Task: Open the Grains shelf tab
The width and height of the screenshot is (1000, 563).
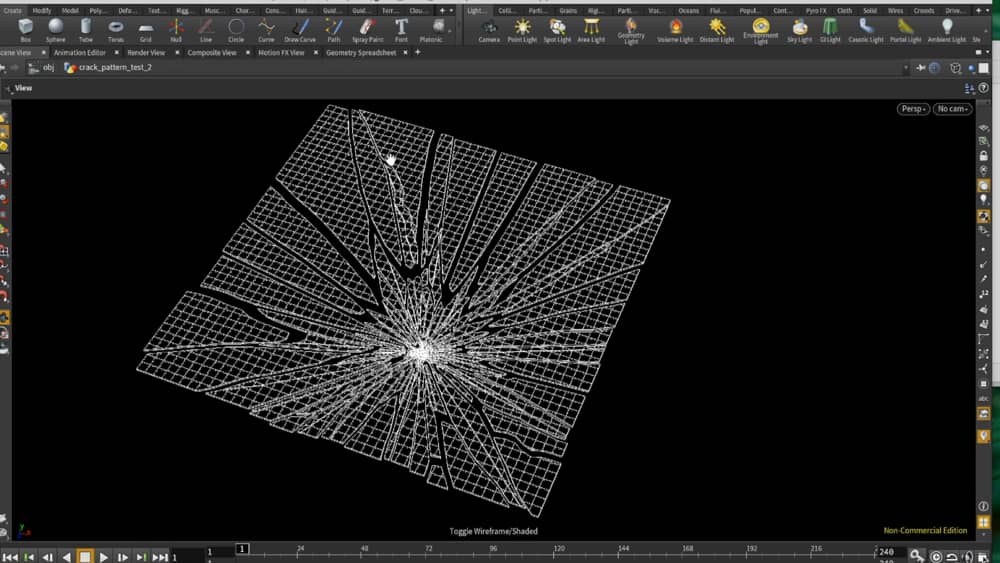Action: (568, 10)
